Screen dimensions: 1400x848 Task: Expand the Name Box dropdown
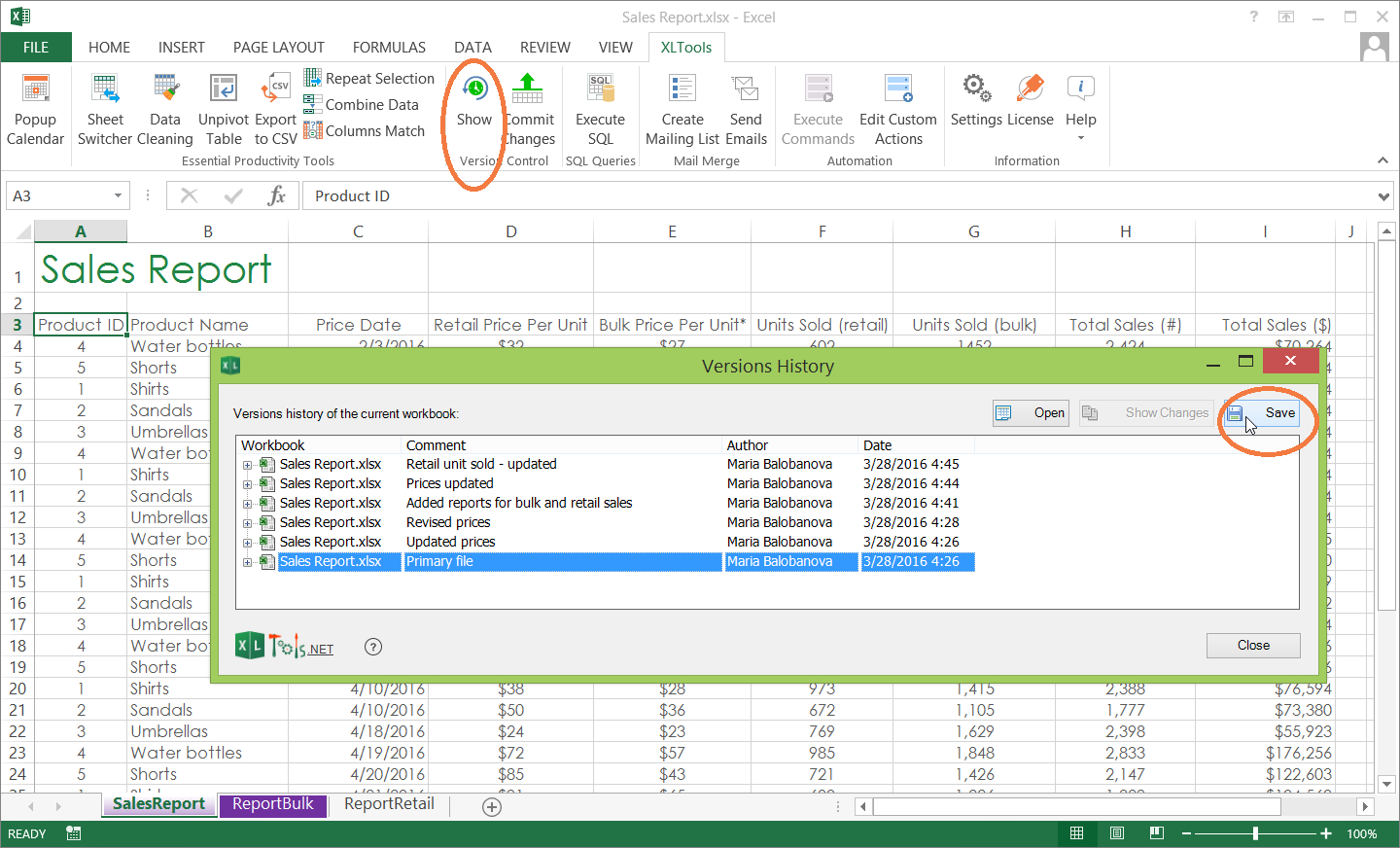(118, 196)
